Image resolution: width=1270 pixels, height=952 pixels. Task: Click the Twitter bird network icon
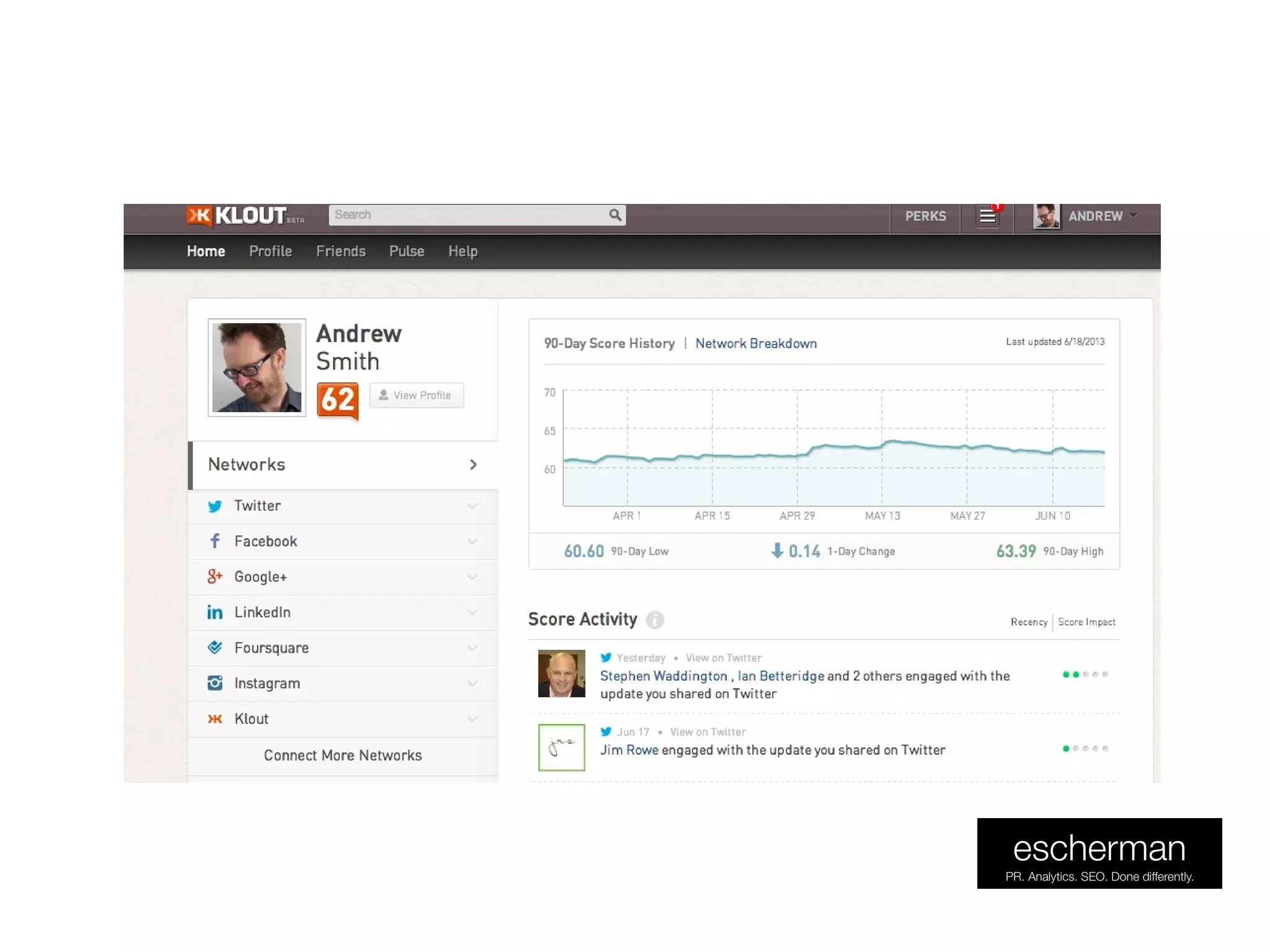pos(215,506)
